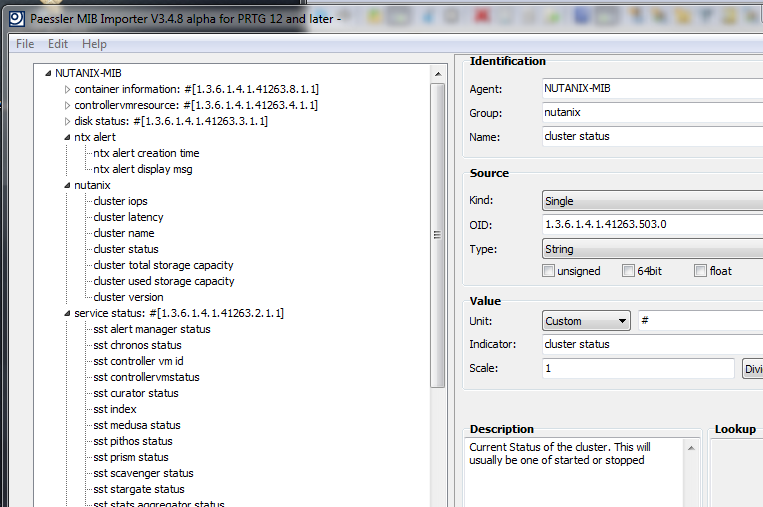Select sst index item
Screen dimensions: 763x507
tap(114, 410)
